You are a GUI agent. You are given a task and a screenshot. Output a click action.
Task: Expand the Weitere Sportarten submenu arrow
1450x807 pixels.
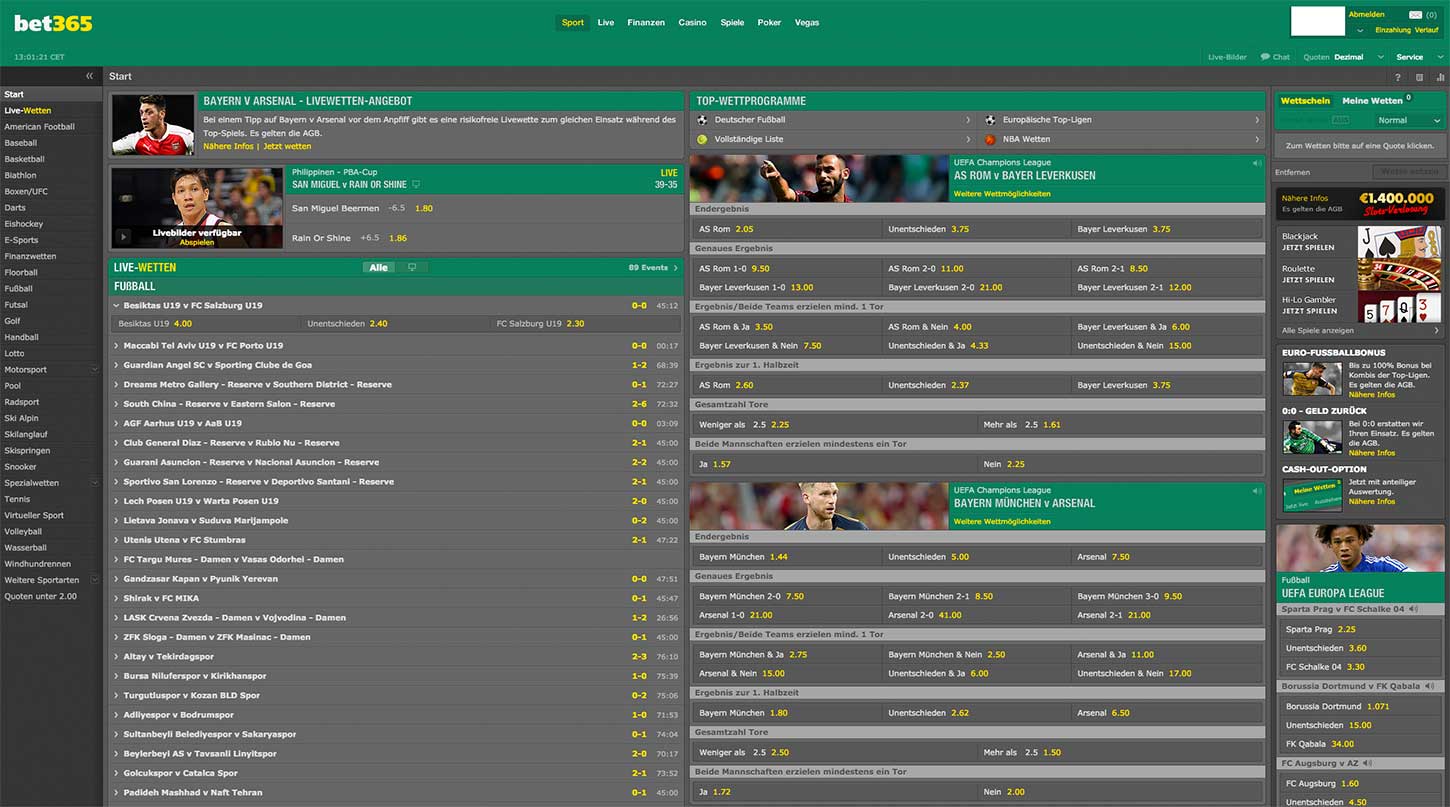click(x=95, y=580)
